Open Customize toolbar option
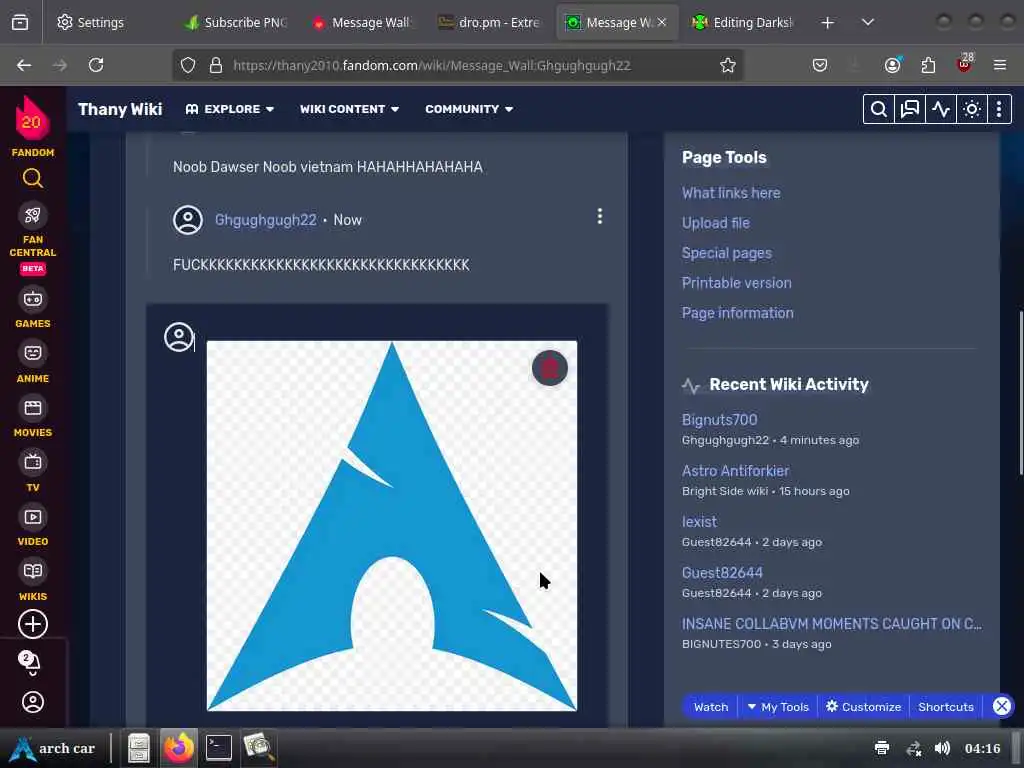This screenshot has width=1024, height=768. pyautogui.click(x=863, y=707)
